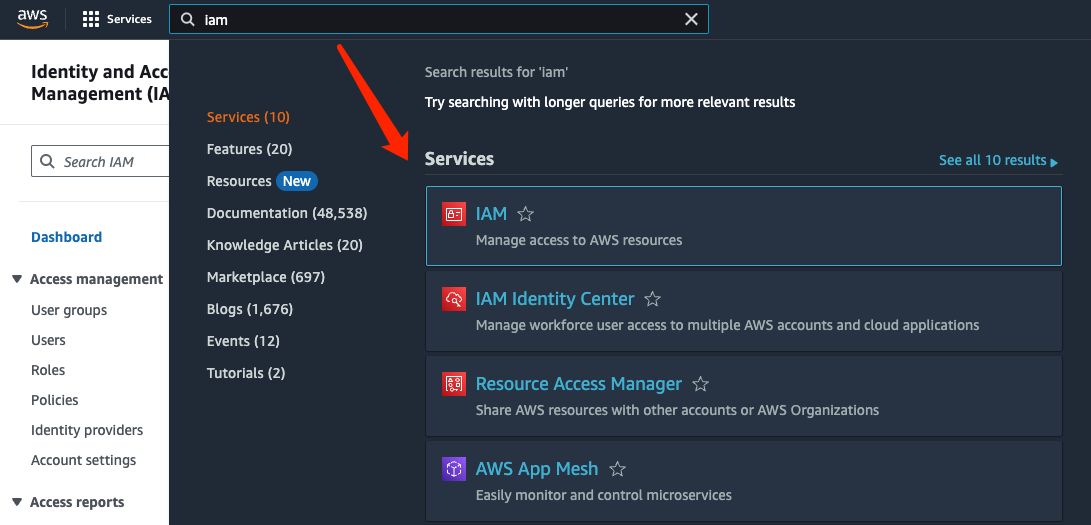This screenshot has width=1091, height=525.
Task: Open User groups in the sidebar
Action: point(69,310)
